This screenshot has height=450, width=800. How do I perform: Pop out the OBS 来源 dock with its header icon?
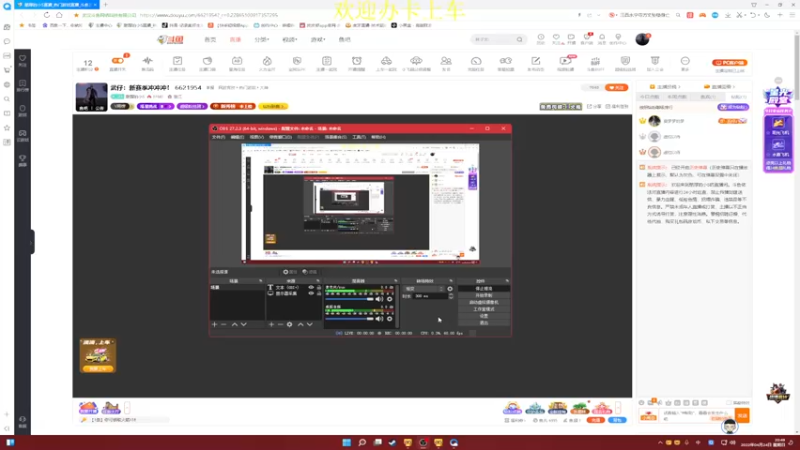(x=318, y=281)
